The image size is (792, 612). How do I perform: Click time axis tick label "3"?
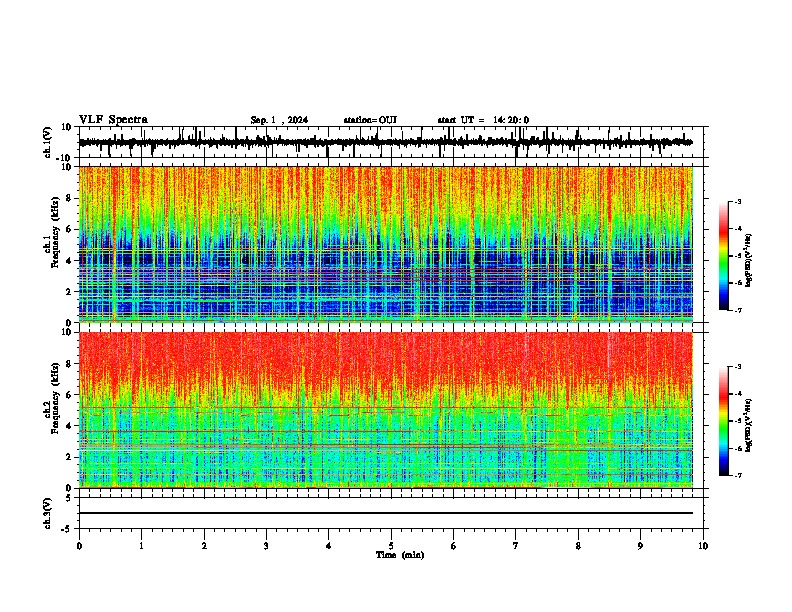[266, 546]
